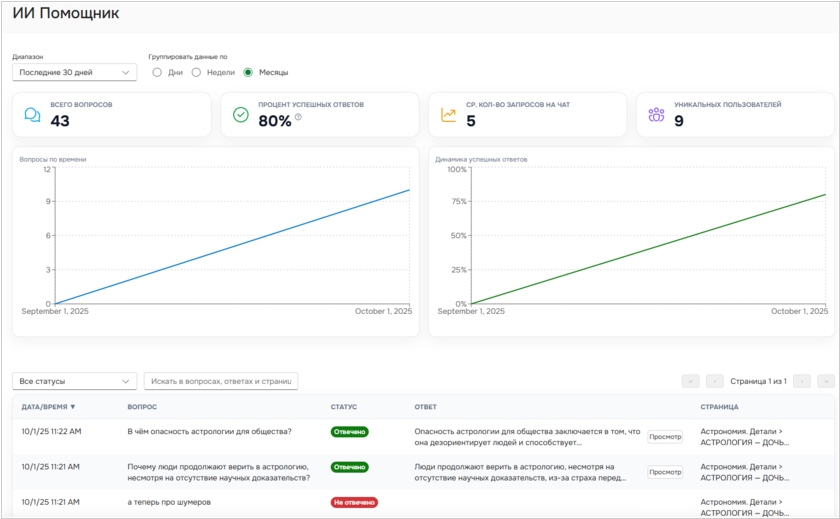Click the Вопрос column header
Image resolution: width=840 pixels, height=519 pixels.
(x=142, y=407)
